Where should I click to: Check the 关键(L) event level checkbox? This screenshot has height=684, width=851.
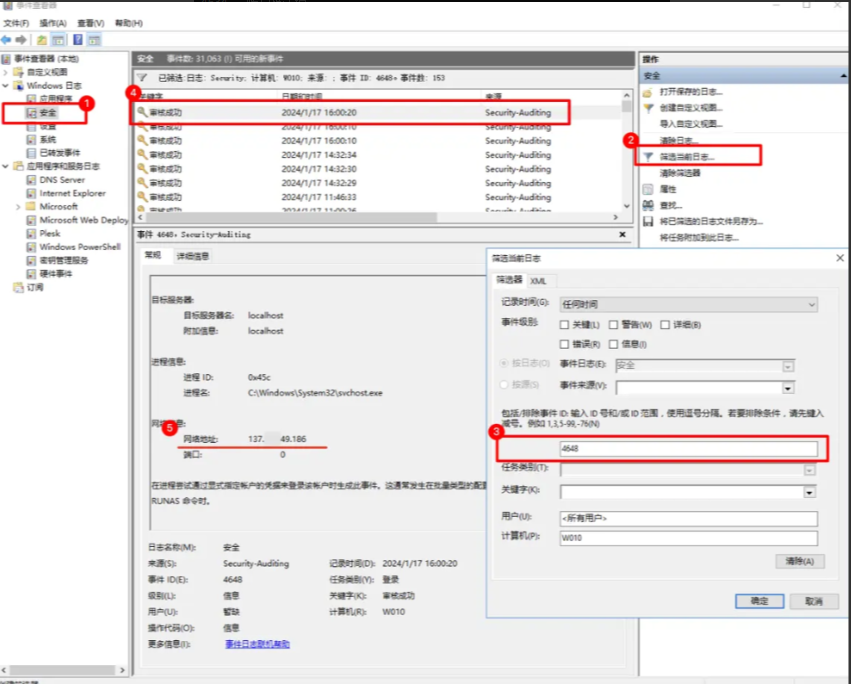pyautogui.click(x=566, y=325)
